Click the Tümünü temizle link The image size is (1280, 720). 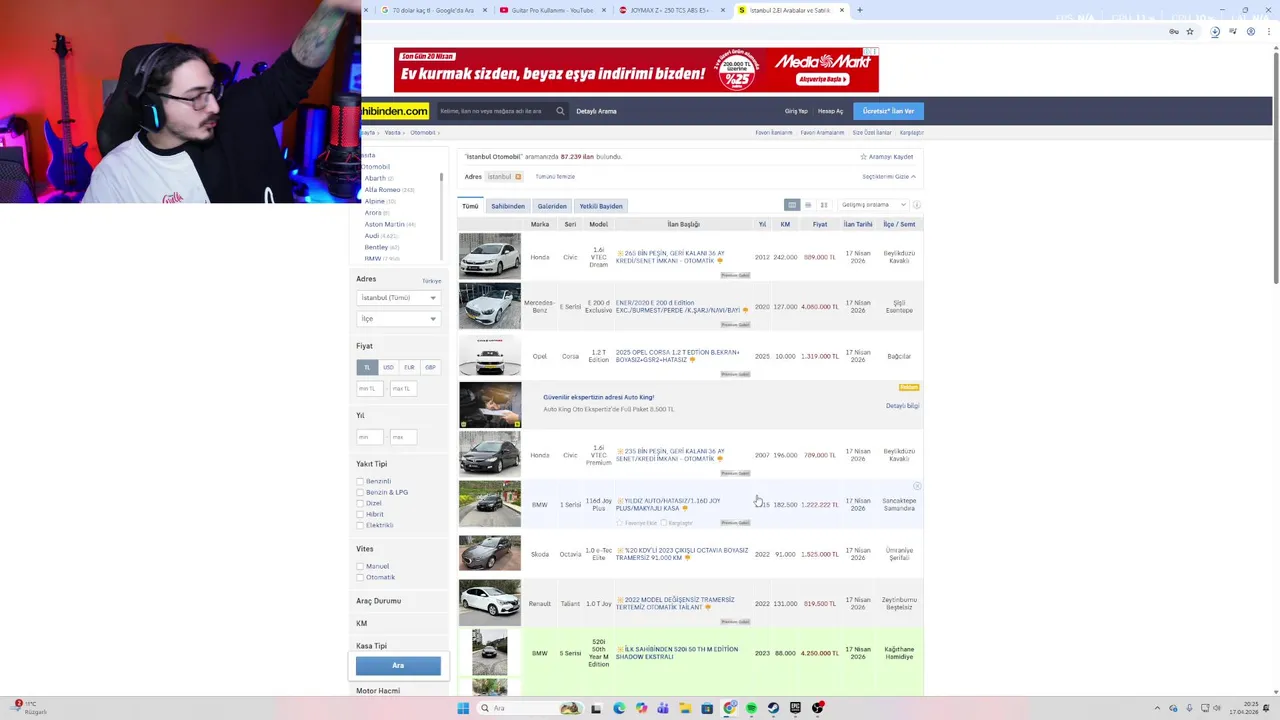(x=555, y=177)
